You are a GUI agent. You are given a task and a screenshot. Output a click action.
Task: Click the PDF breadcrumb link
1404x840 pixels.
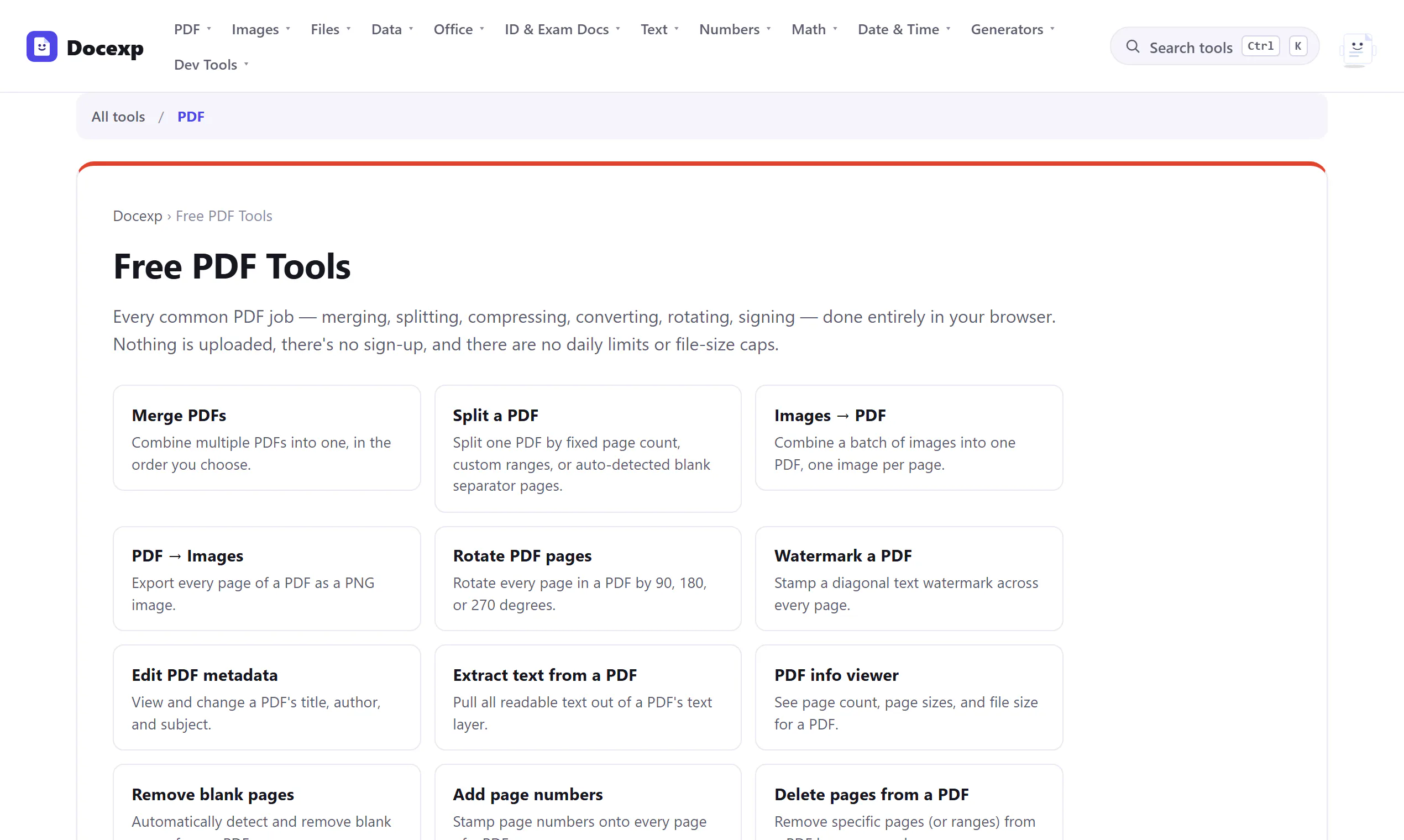click(191, 117)
